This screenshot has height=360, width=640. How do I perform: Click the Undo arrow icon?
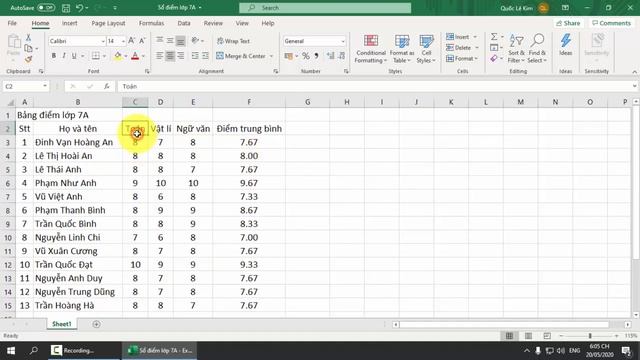click(79, 8)
